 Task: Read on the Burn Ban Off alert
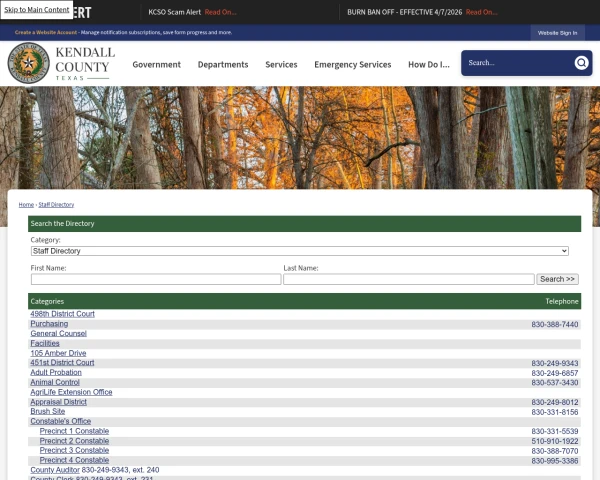[481, 12]
